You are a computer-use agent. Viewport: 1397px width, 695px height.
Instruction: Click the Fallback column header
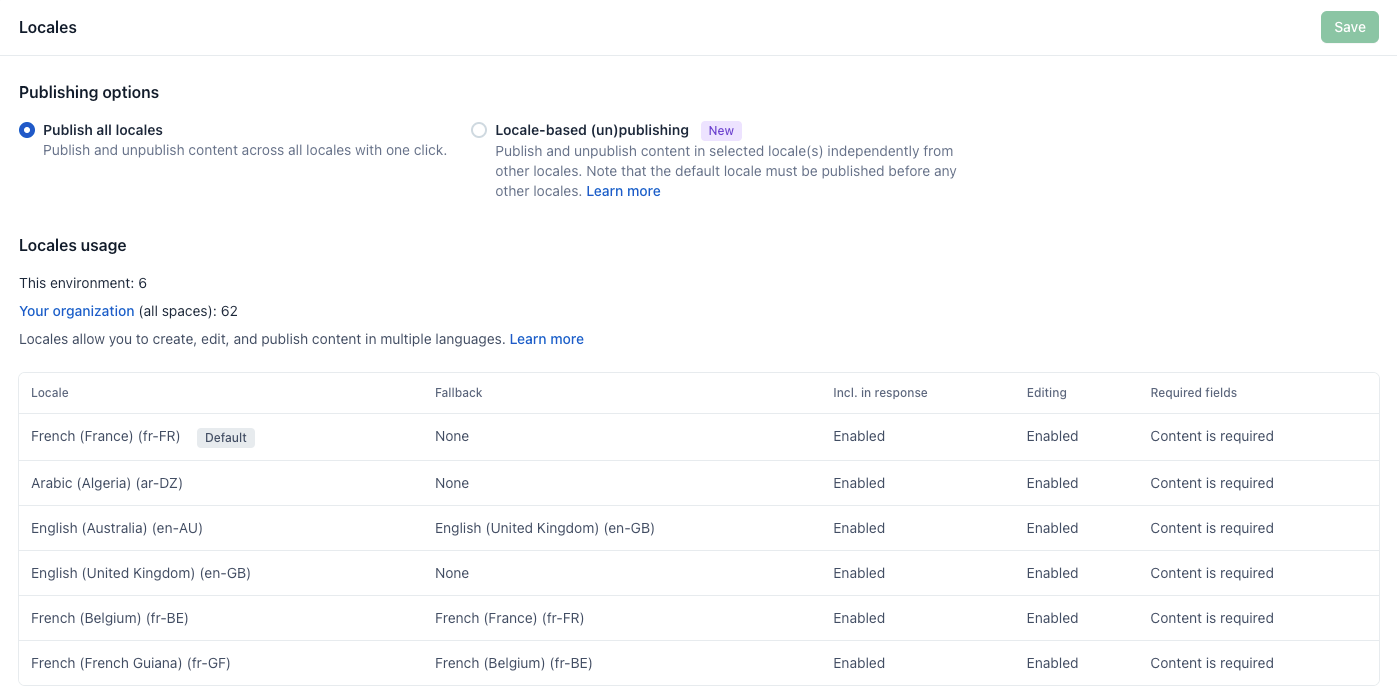[458, 393]
